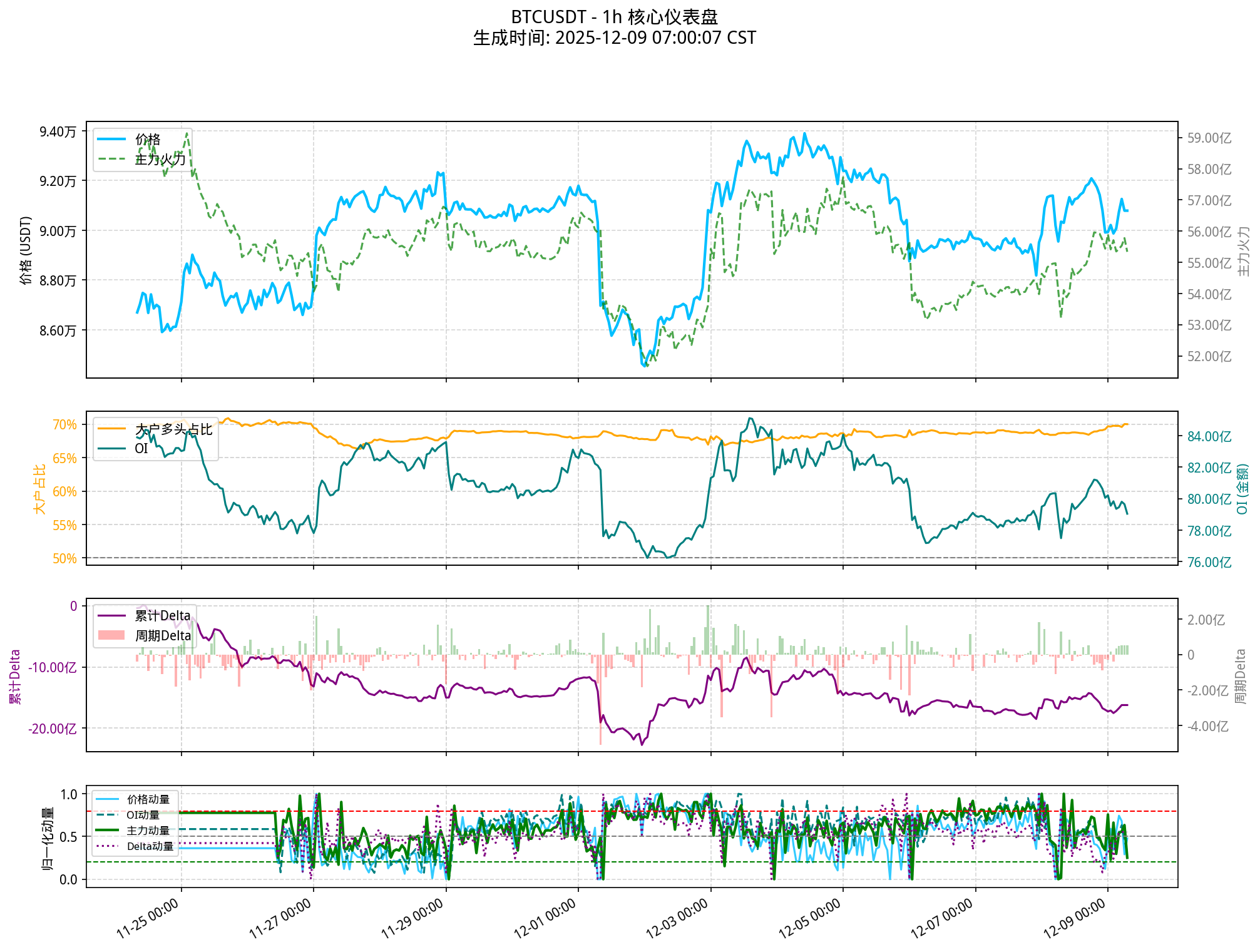Click the 84.00亿 OI axis tick label

pos(1209,436)
